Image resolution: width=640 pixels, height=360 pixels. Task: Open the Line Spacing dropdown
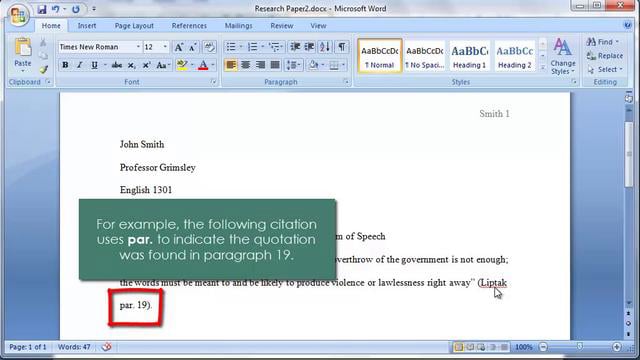[293, 65]
